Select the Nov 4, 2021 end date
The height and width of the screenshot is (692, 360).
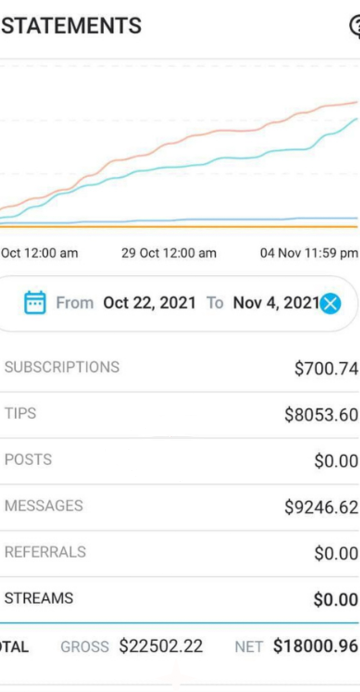[276, 303]
